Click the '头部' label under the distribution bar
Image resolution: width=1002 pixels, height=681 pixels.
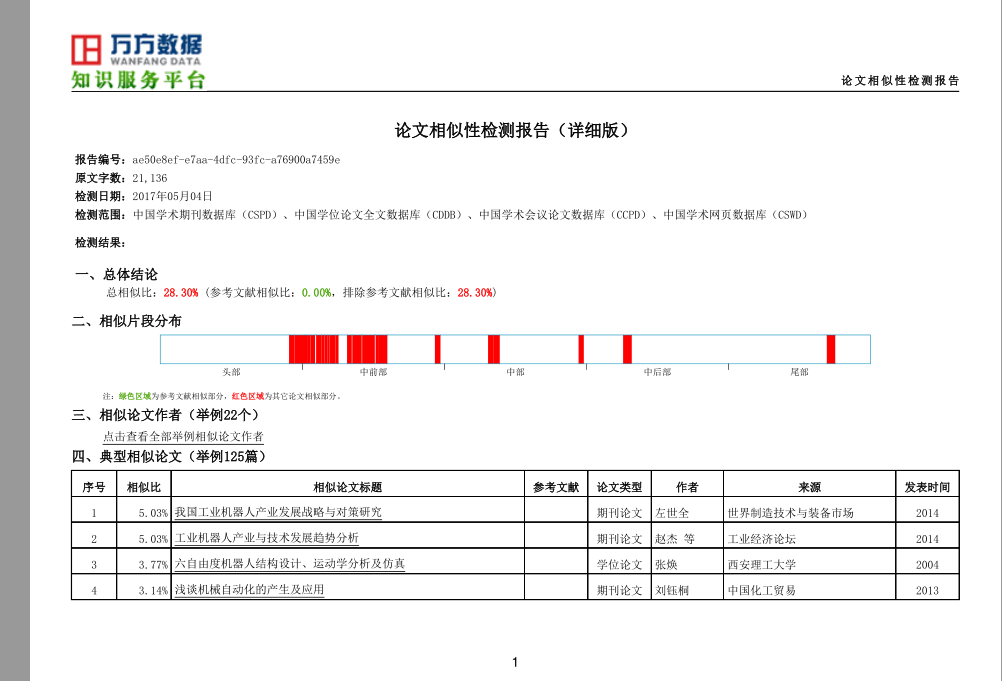click(x=231, y=372)
